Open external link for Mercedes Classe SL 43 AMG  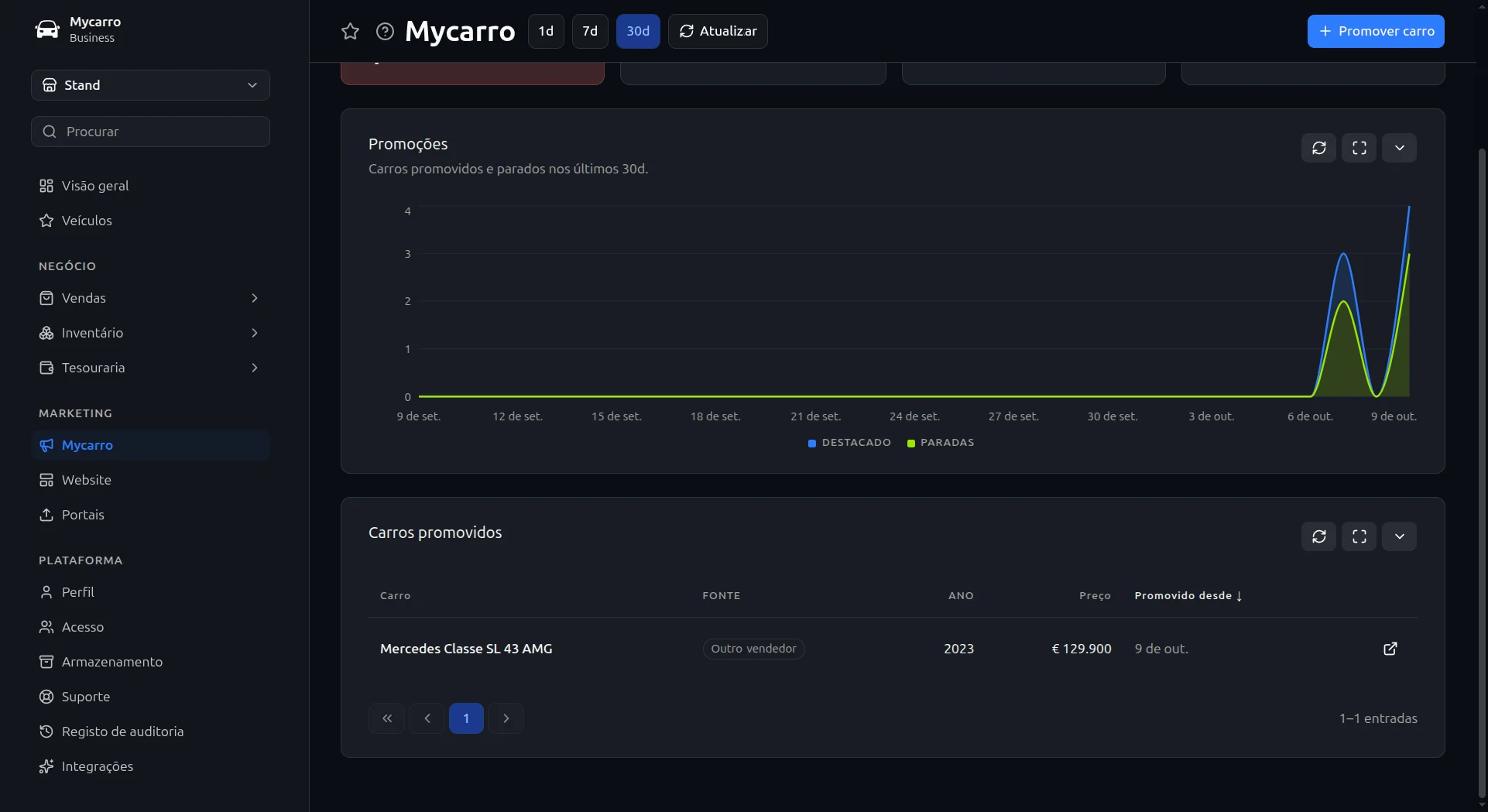pos(1390,649)
